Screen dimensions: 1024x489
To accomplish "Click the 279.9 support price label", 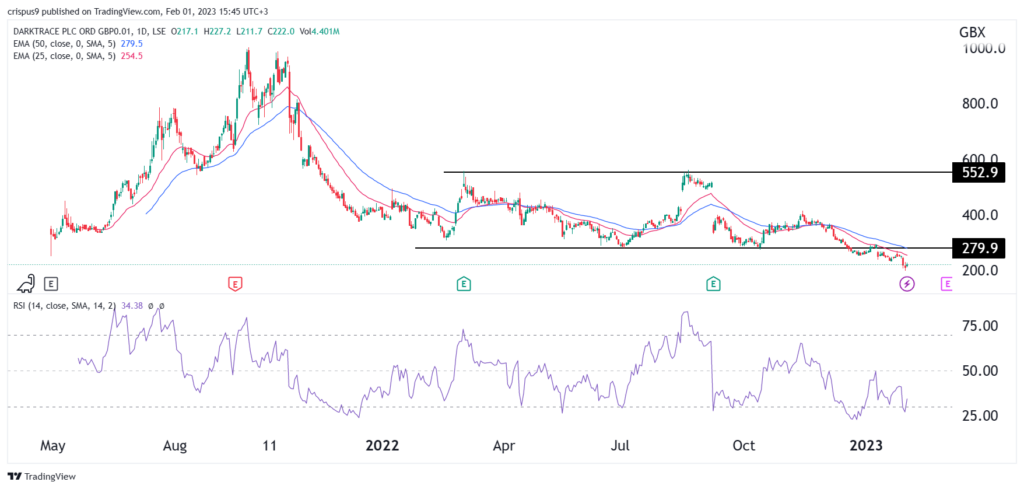I will 979,248.
